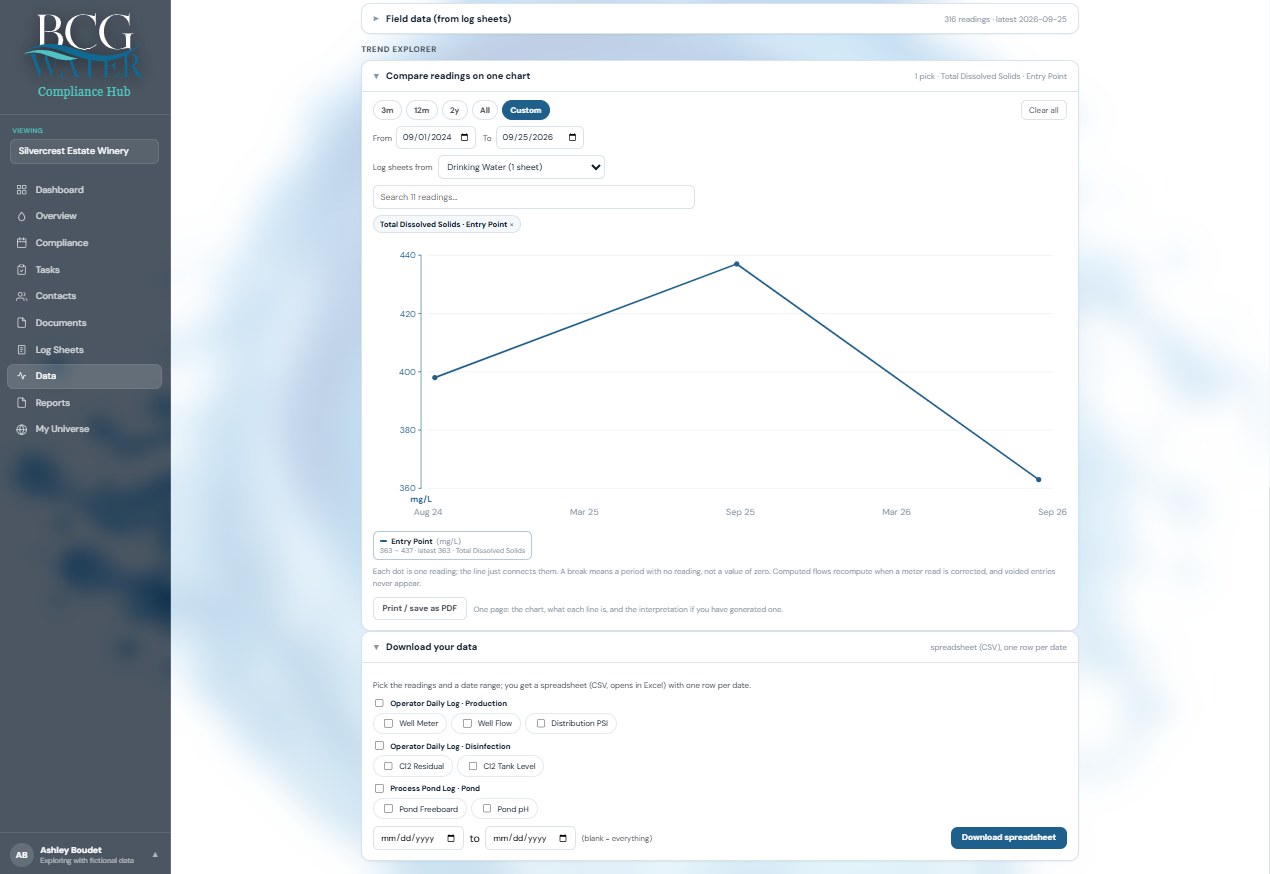Select the 3m range
Viewport: 1270px width, 874px height.
point(387,110)
